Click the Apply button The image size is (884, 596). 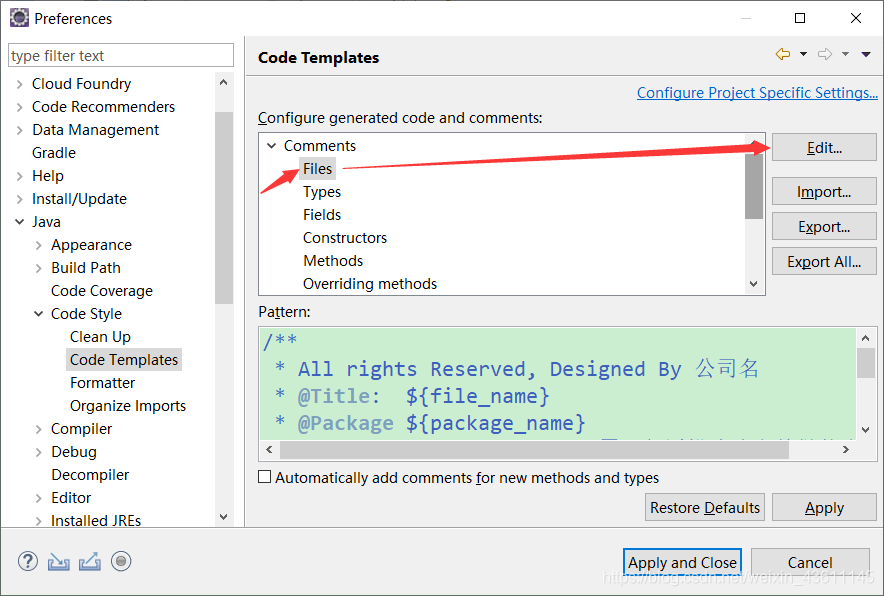pyautogui.click(x=824, y=507)
